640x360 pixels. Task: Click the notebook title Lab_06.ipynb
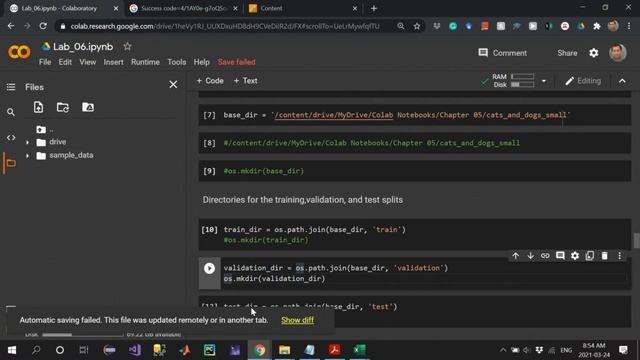pyautogui.click(x=83, y=47)
